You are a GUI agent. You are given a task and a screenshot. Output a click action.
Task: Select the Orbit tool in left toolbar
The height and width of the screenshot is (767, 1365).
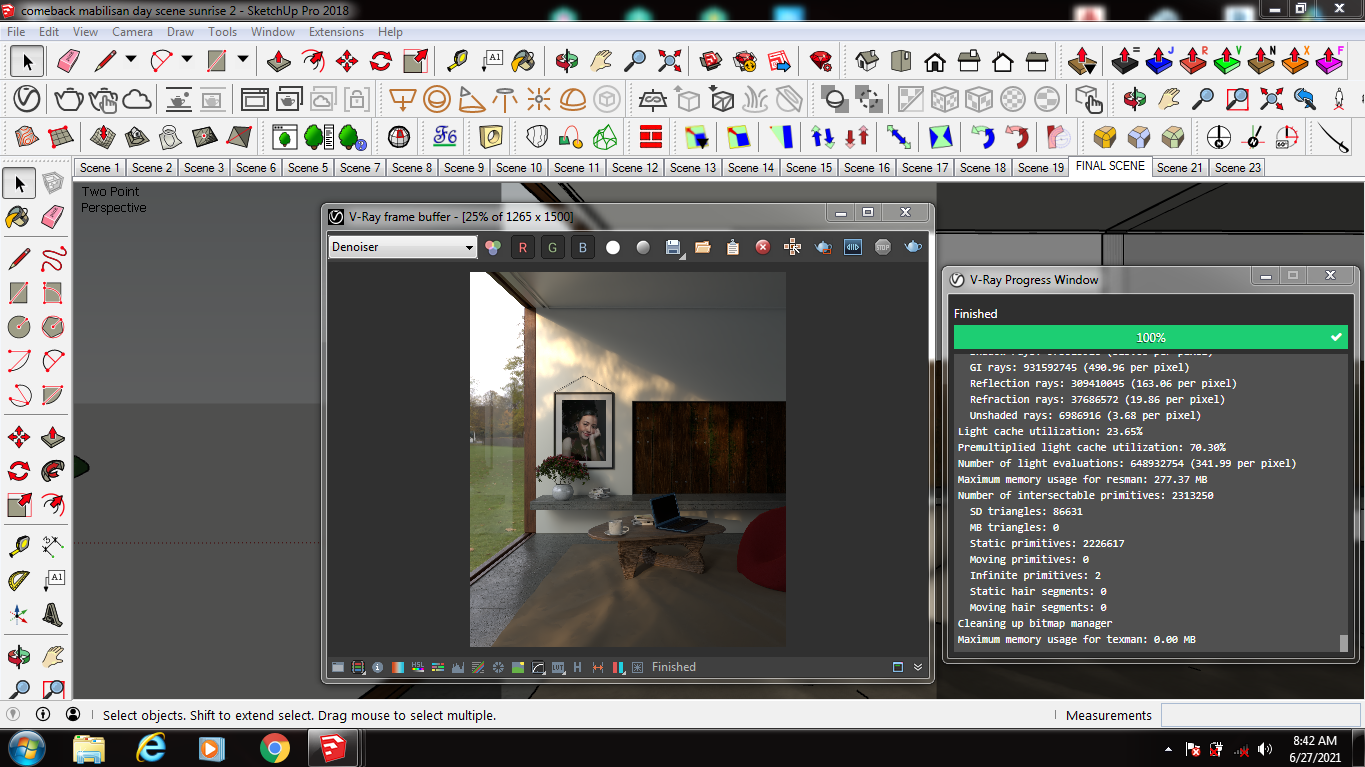pos(18,656)
